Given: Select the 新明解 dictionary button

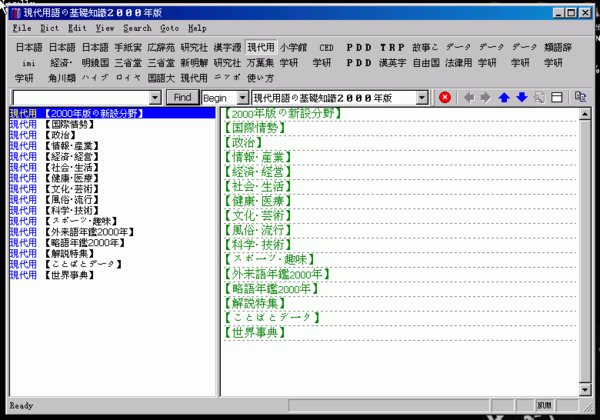Looking at the screenshot, I should 194,63.
